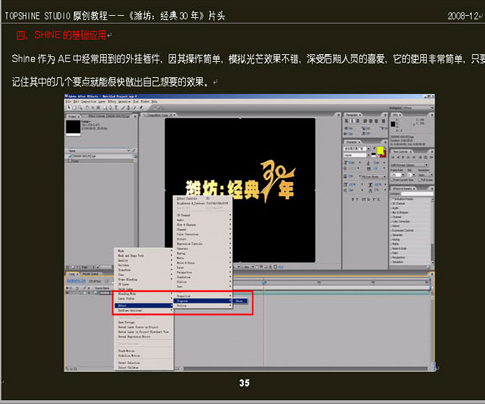Select the Brush tool in toolbar
Image resolution: width=485 pixels, height=404 pixels.
pyautogui.click(x=124, y=108)
